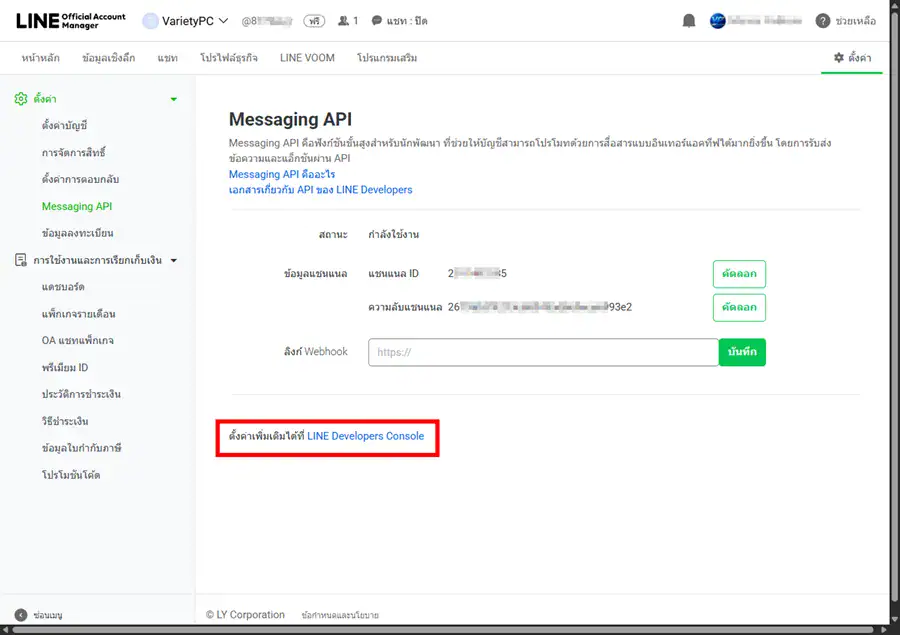
Task: Open พรีเมียม ID in the sidebar
Action: [x=65, y=367]
